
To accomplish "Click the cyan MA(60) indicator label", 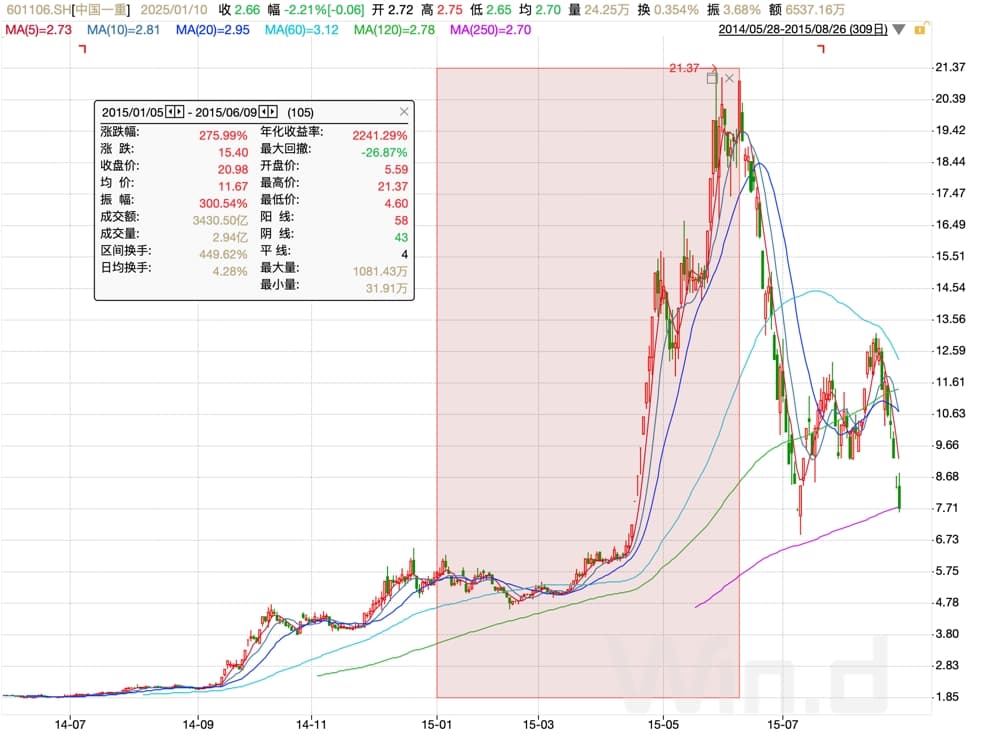I will [301, 30].
